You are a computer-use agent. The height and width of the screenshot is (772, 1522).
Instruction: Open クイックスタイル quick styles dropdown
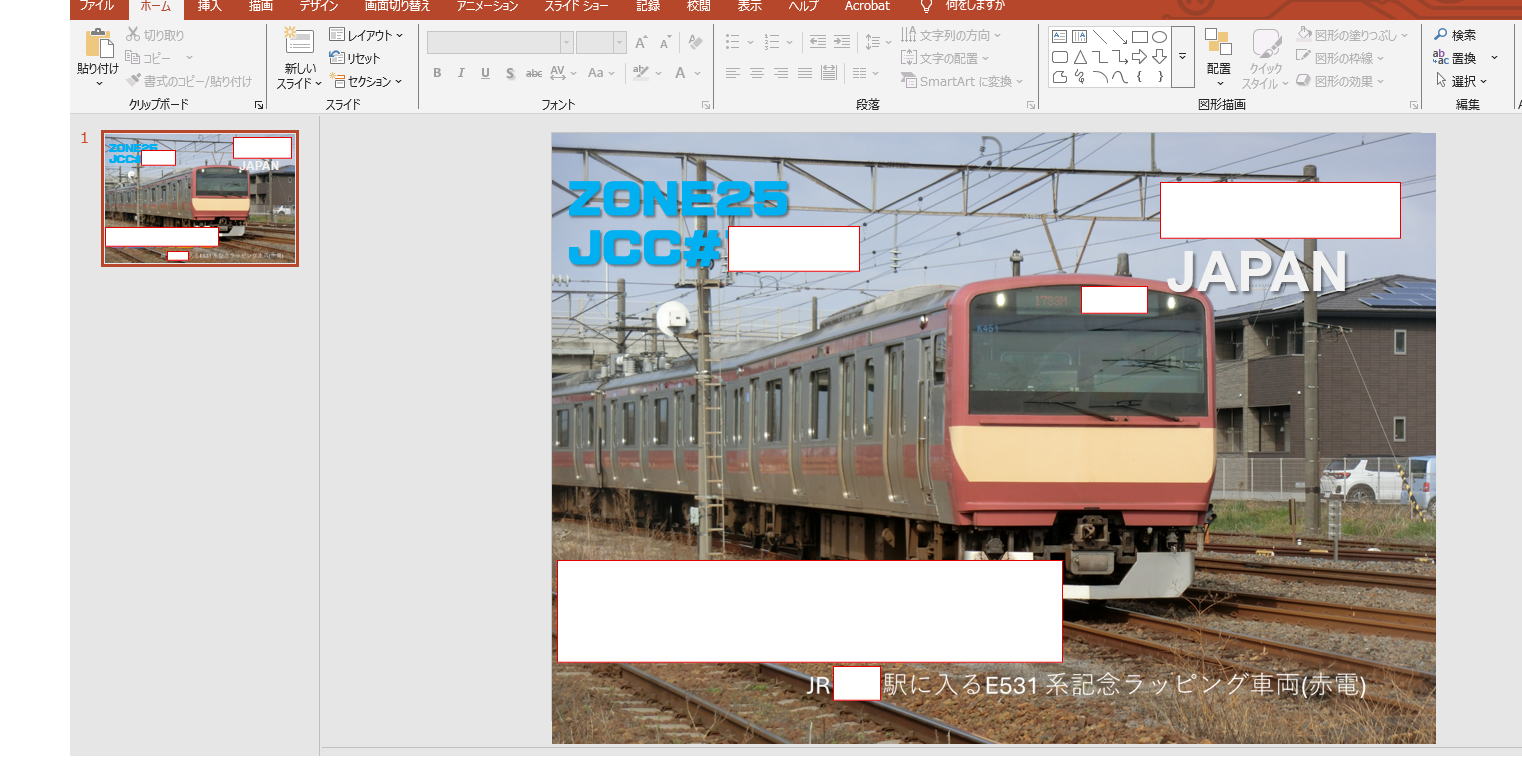(x=1265, y=59)
